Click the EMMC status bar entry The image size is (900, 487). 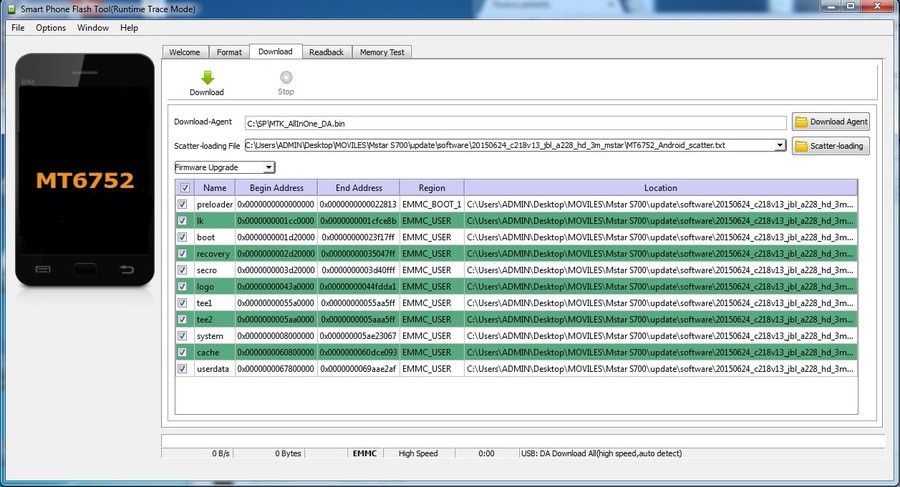364,453
